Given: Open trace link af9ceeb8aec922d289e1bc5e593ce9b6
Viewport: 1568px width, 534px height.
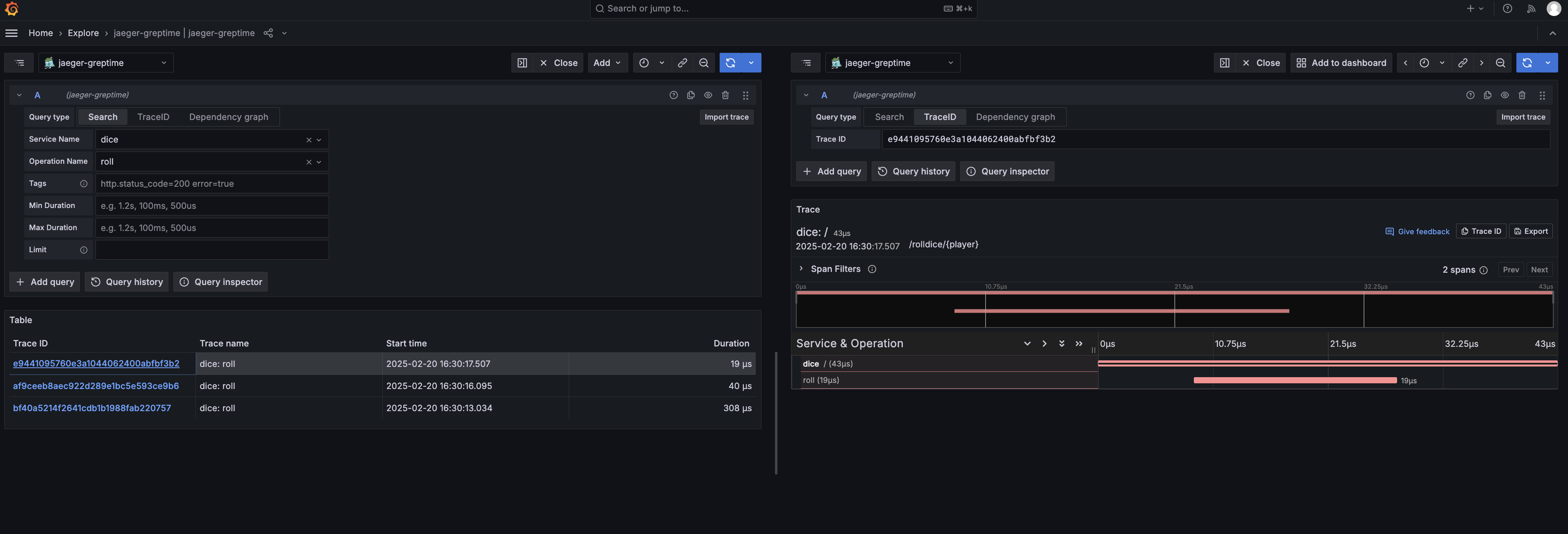Looking at the screenshot, I should [95, 386].
